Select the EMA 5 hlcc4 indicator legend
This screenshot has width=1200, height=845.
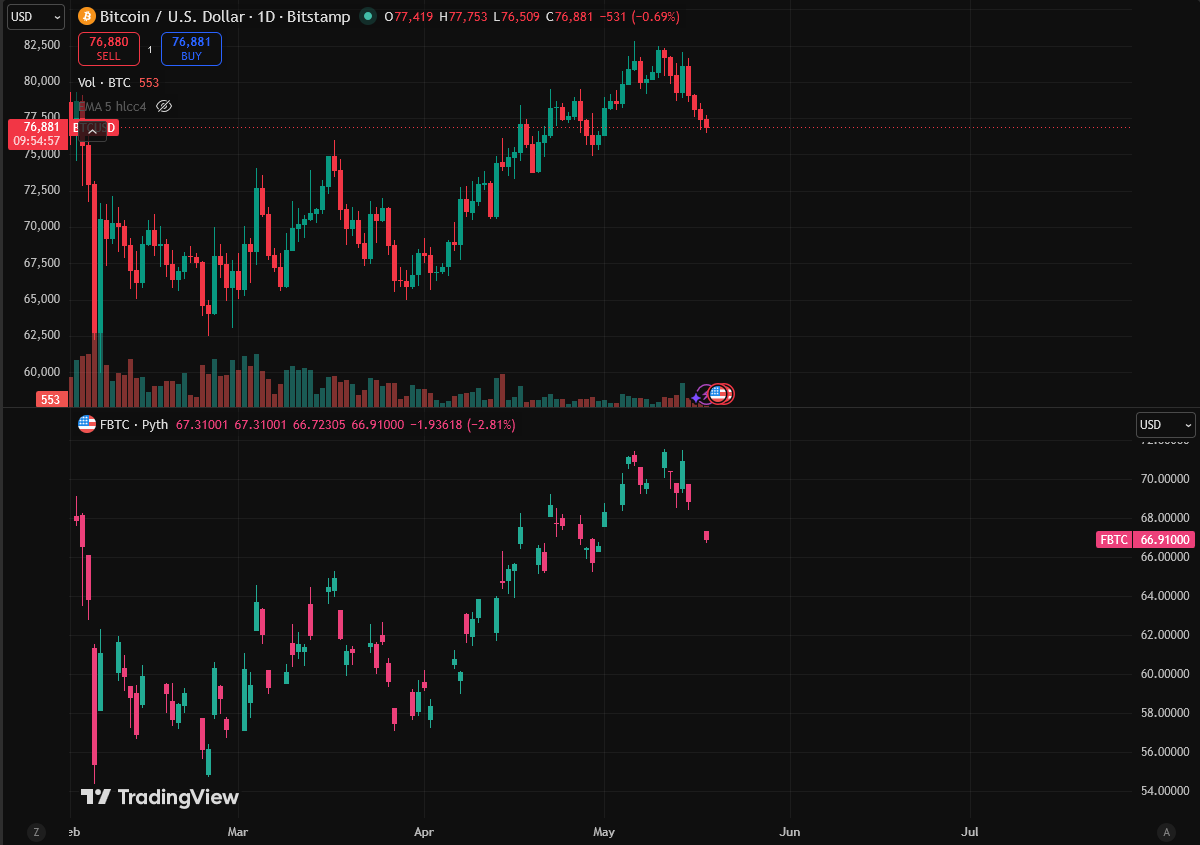[112, 106]
